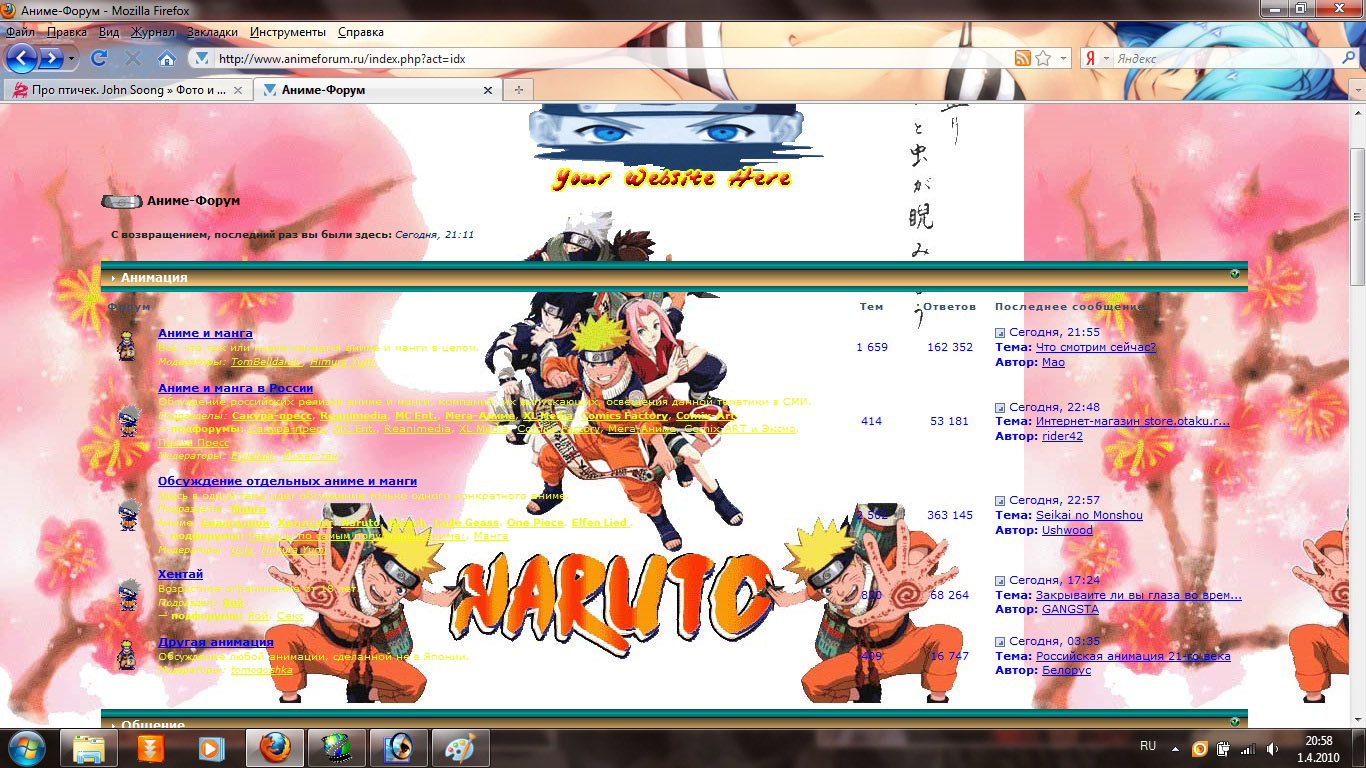Switch to Про птичек John Soong tab

click(128, 90)
